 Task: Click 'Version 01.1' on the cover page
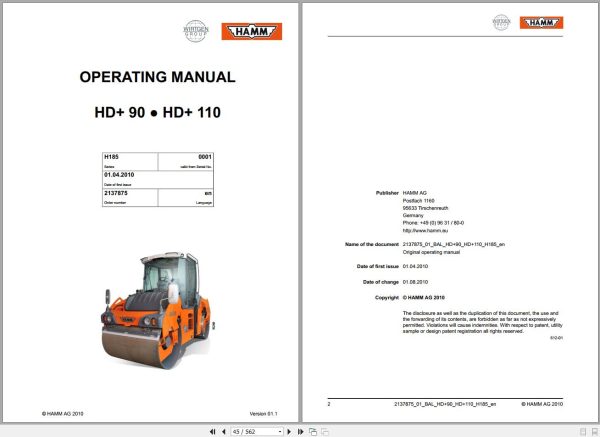click(263, 414)
